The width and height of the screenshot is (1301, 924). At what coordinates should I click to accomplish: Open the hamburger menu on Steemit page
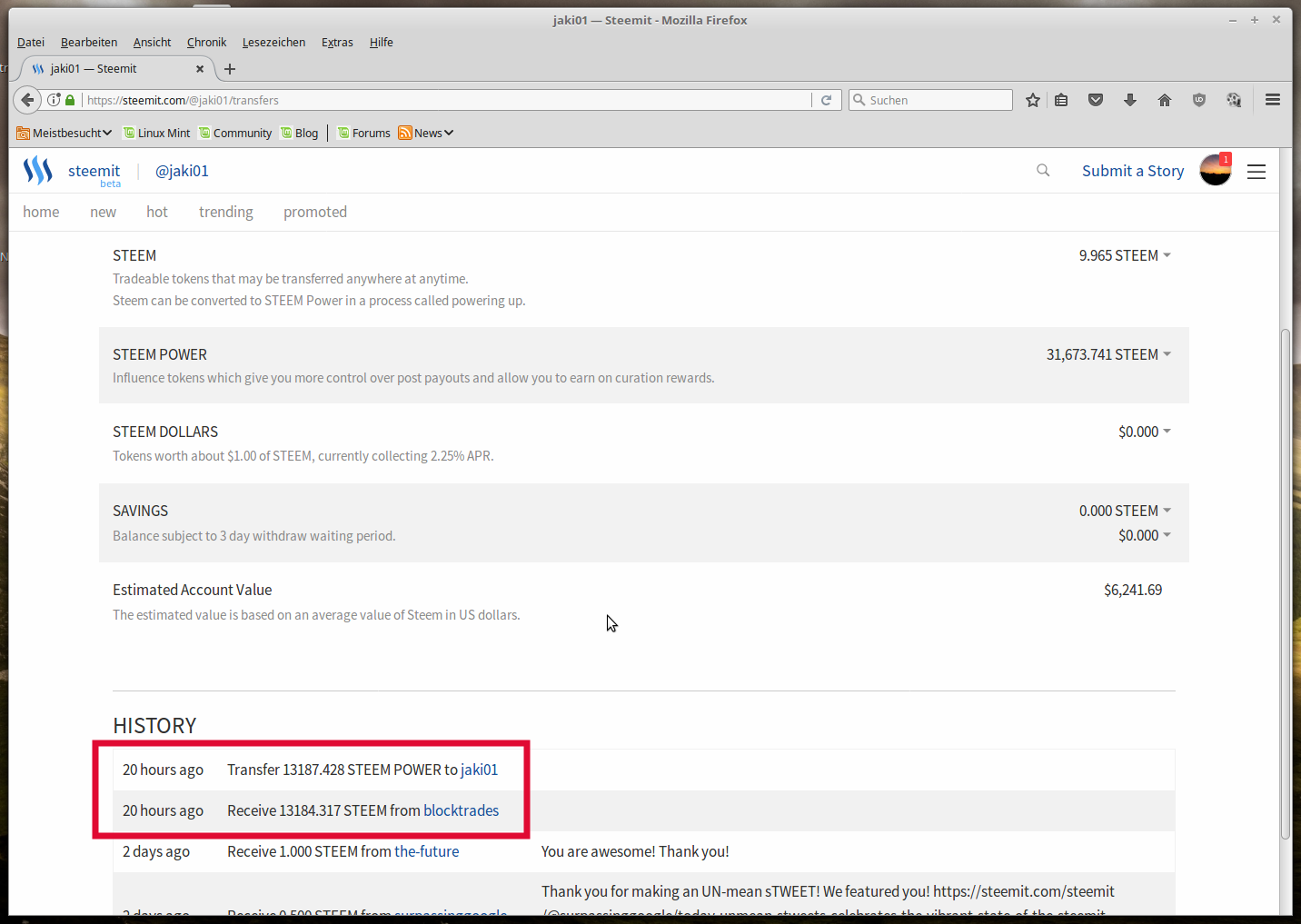tap(1256, 172)
